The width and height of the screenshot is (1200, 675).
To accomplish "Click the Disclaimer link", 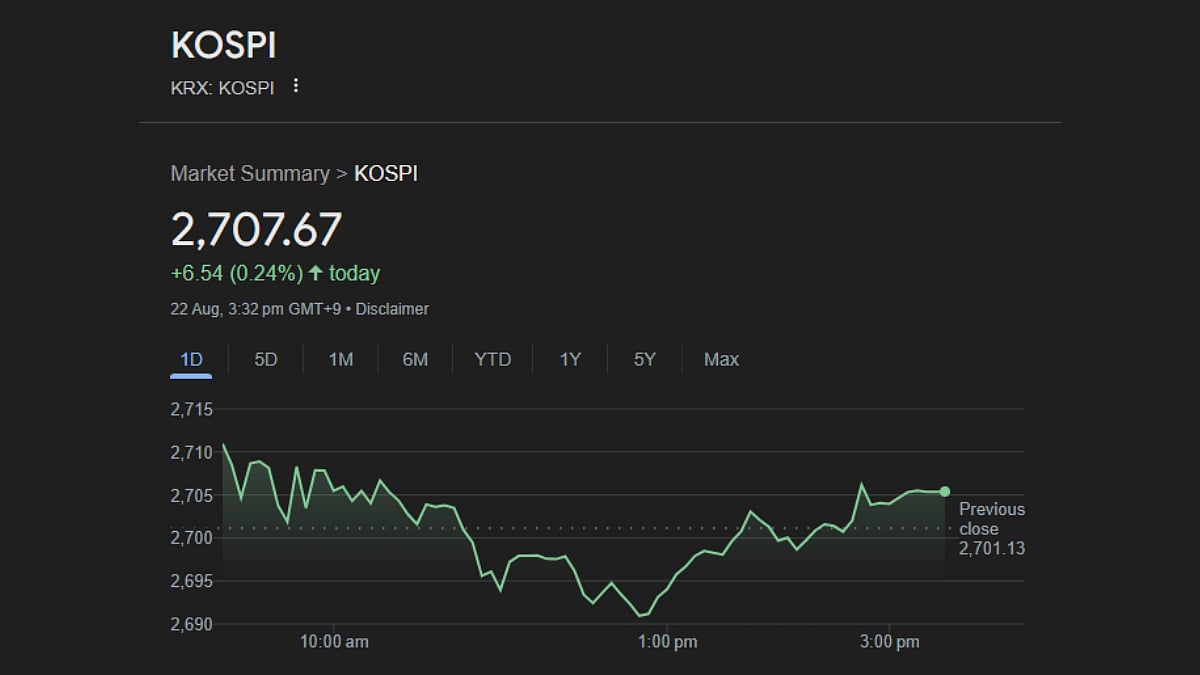I will pos(392,309).
